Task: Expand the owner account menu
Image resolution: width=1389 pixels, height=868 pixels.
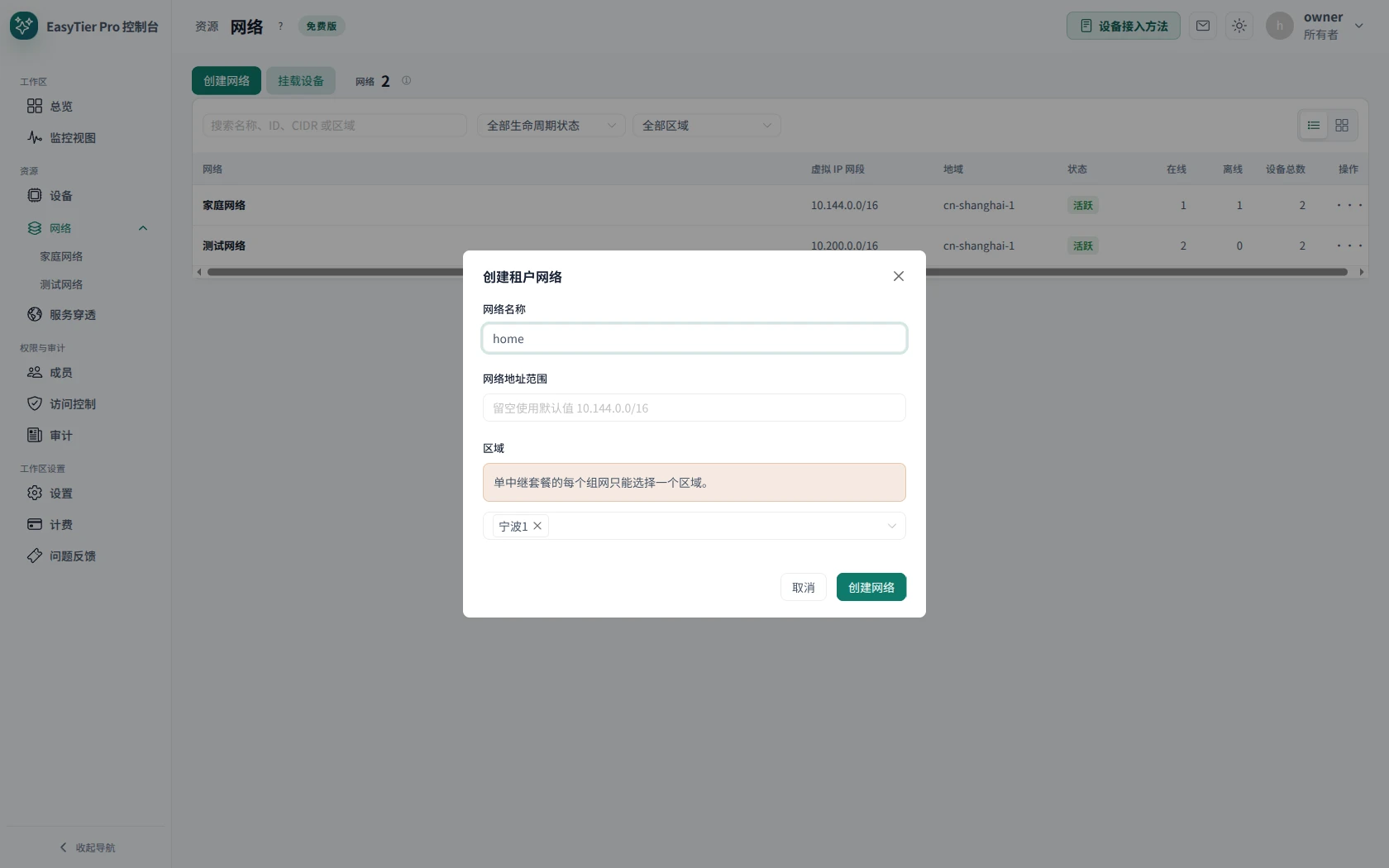Action: click(x=1358, y=26)
